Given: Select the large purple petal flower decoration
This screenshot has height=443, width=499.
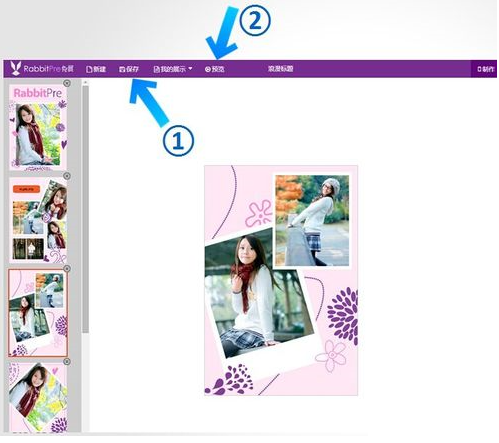Looking at the screenshot, I should [x=343, y=316].
